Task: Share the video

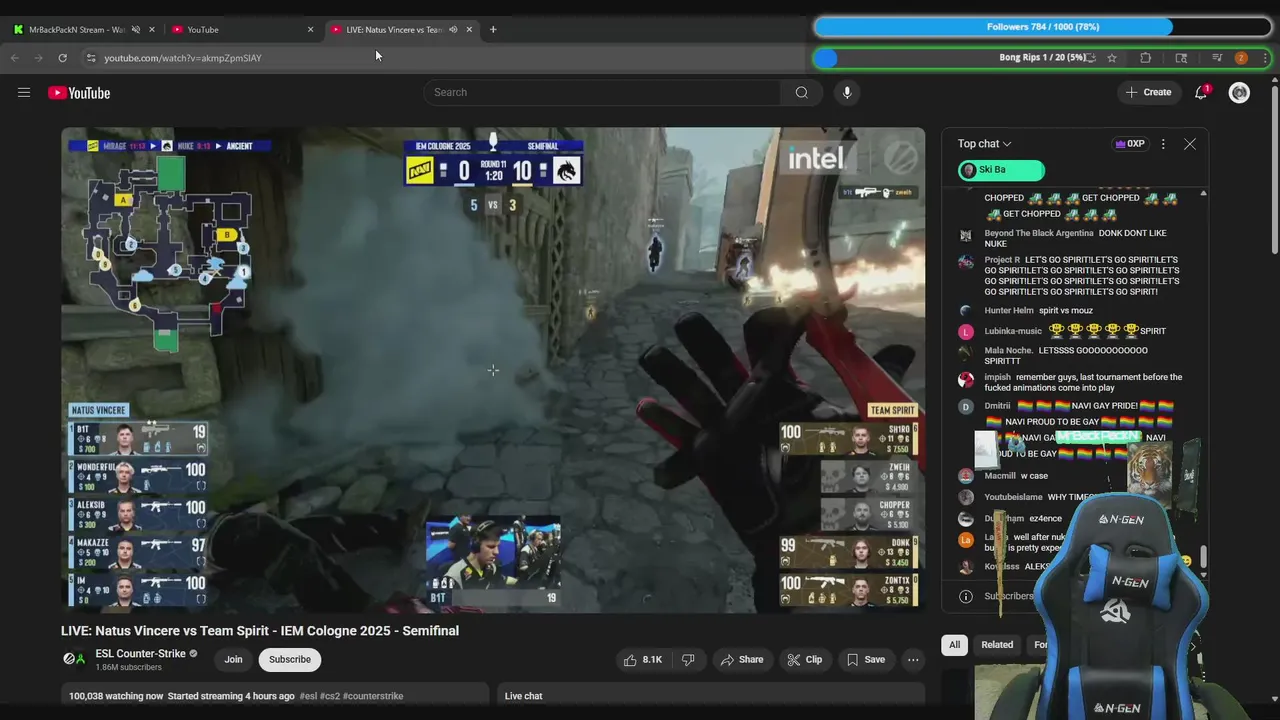Action: pyautogui.click(x=742, y=660)
